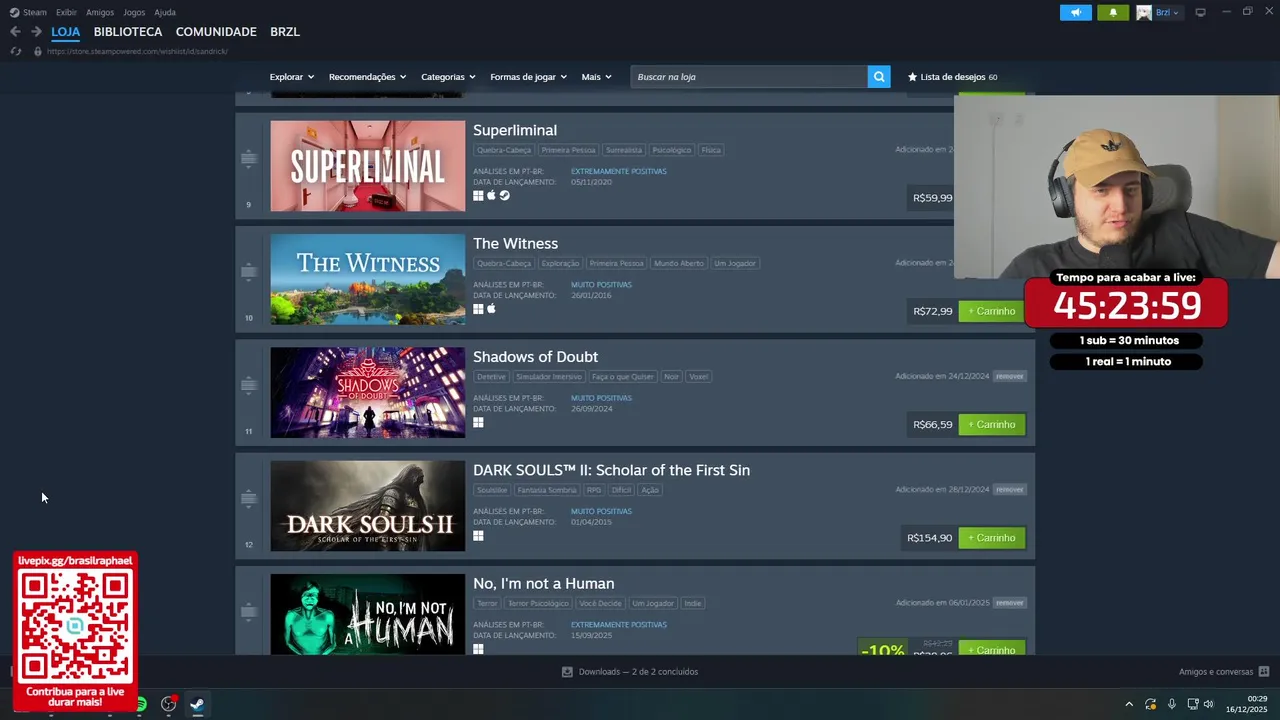Open DARK SOULS II title link
This screenshot has height=720, width=1280.
coord(611,470)
